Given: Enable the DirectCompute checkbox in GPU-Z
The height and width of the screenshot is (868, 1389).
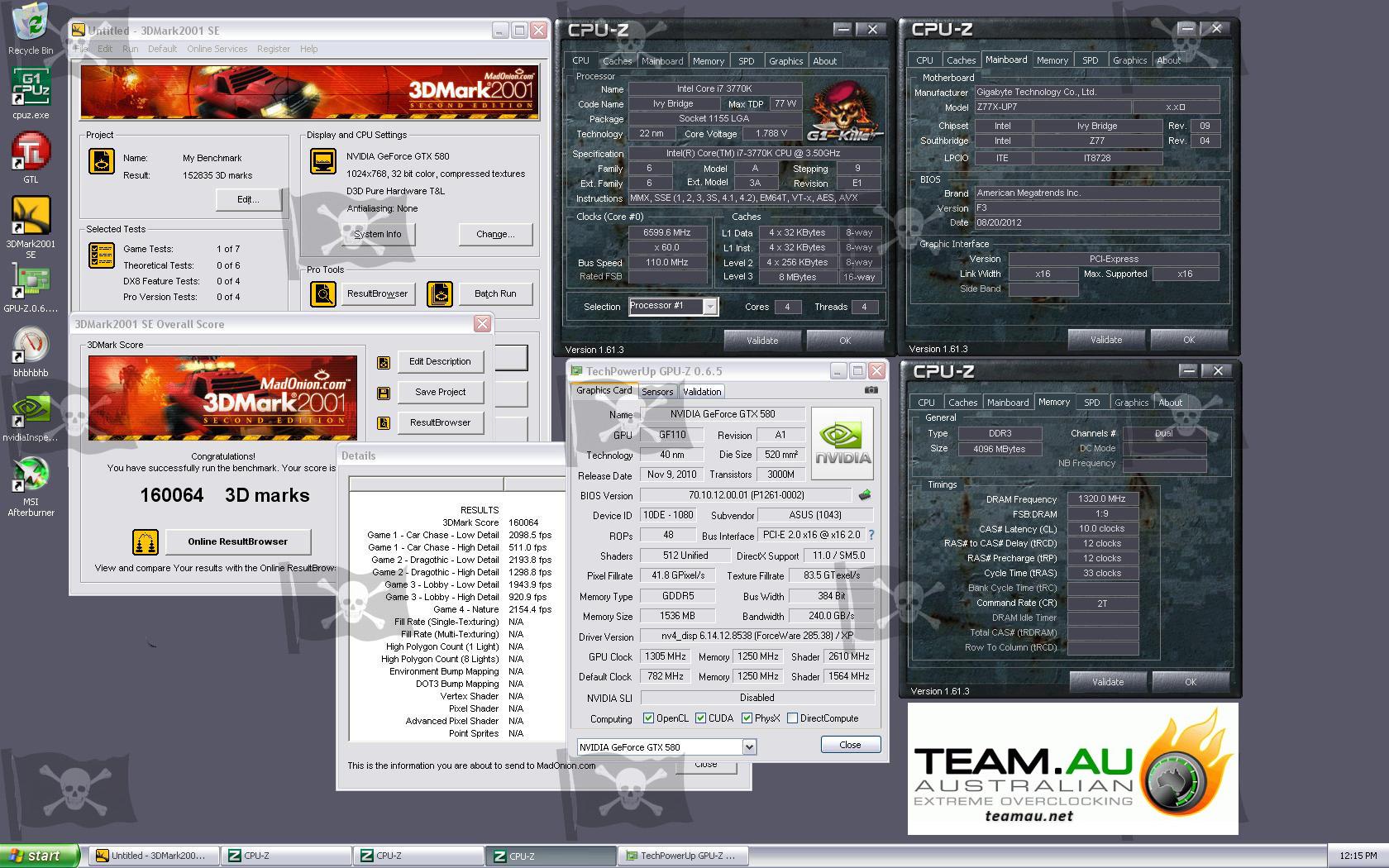Looking at the screenshot, I should point(793,718).
